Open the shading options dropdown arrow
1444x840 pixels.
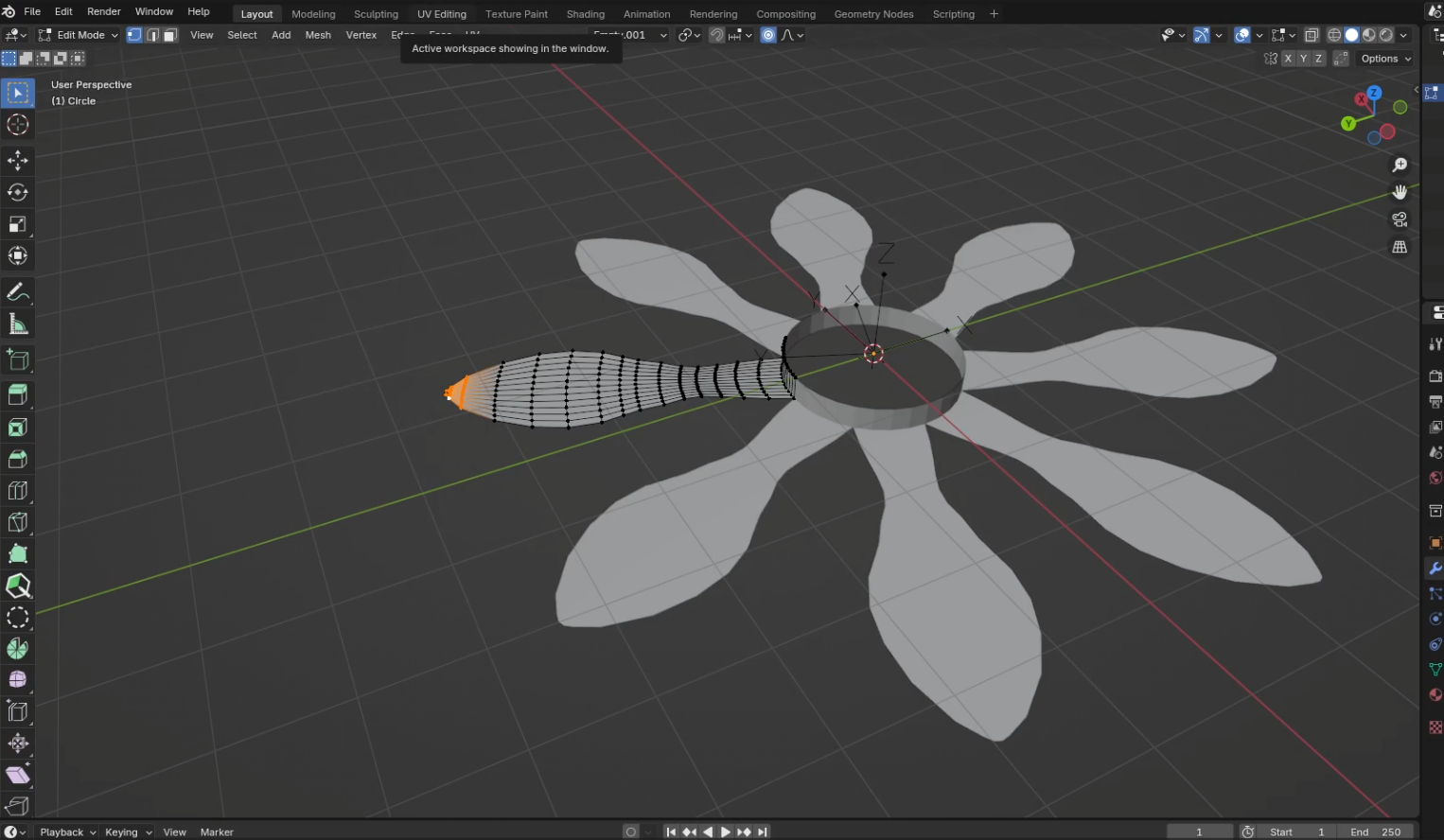(x=1403, y=35)
